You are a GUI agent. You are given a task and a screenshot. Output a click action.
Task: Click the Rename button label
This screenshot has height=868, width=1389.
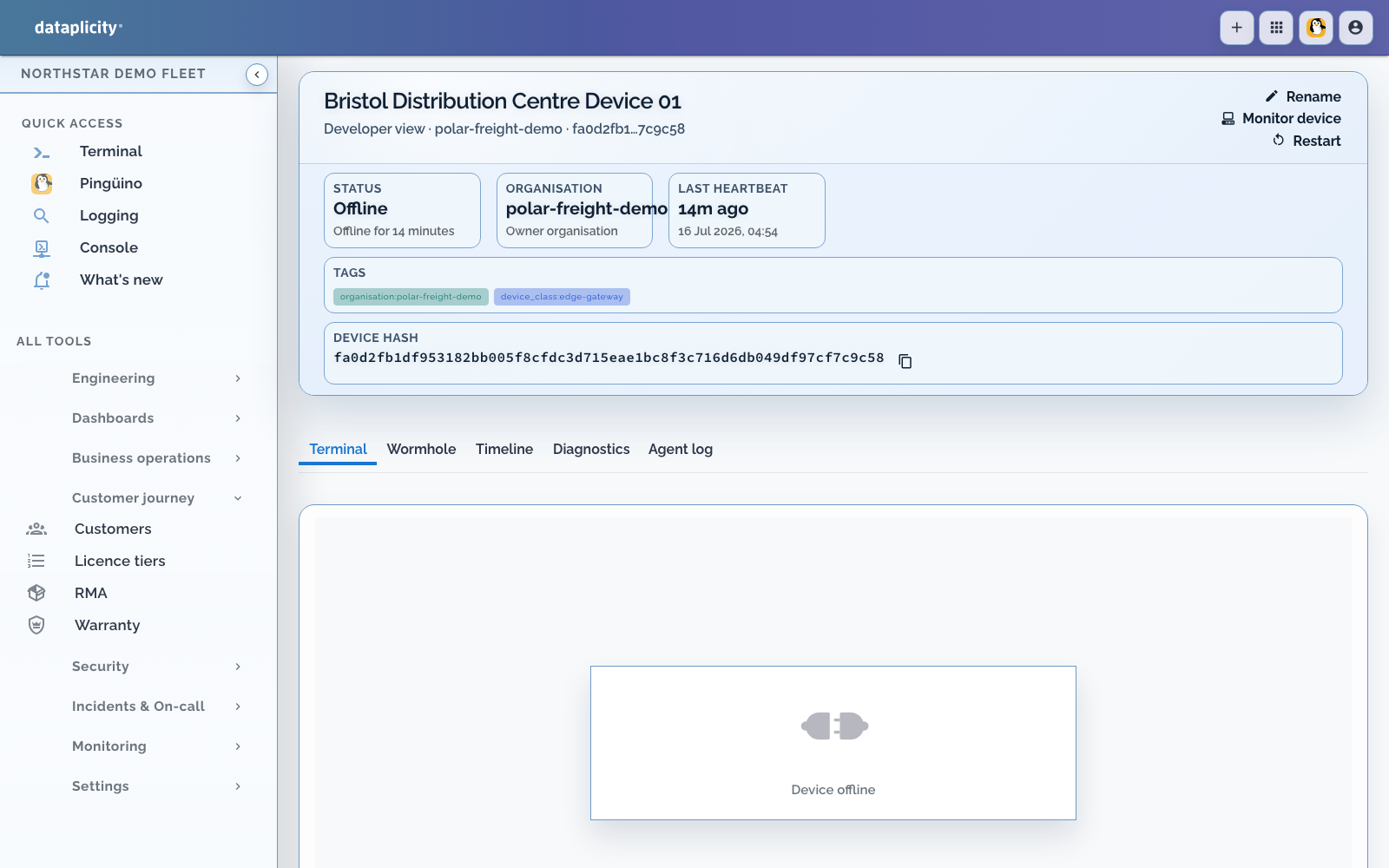1313,96
